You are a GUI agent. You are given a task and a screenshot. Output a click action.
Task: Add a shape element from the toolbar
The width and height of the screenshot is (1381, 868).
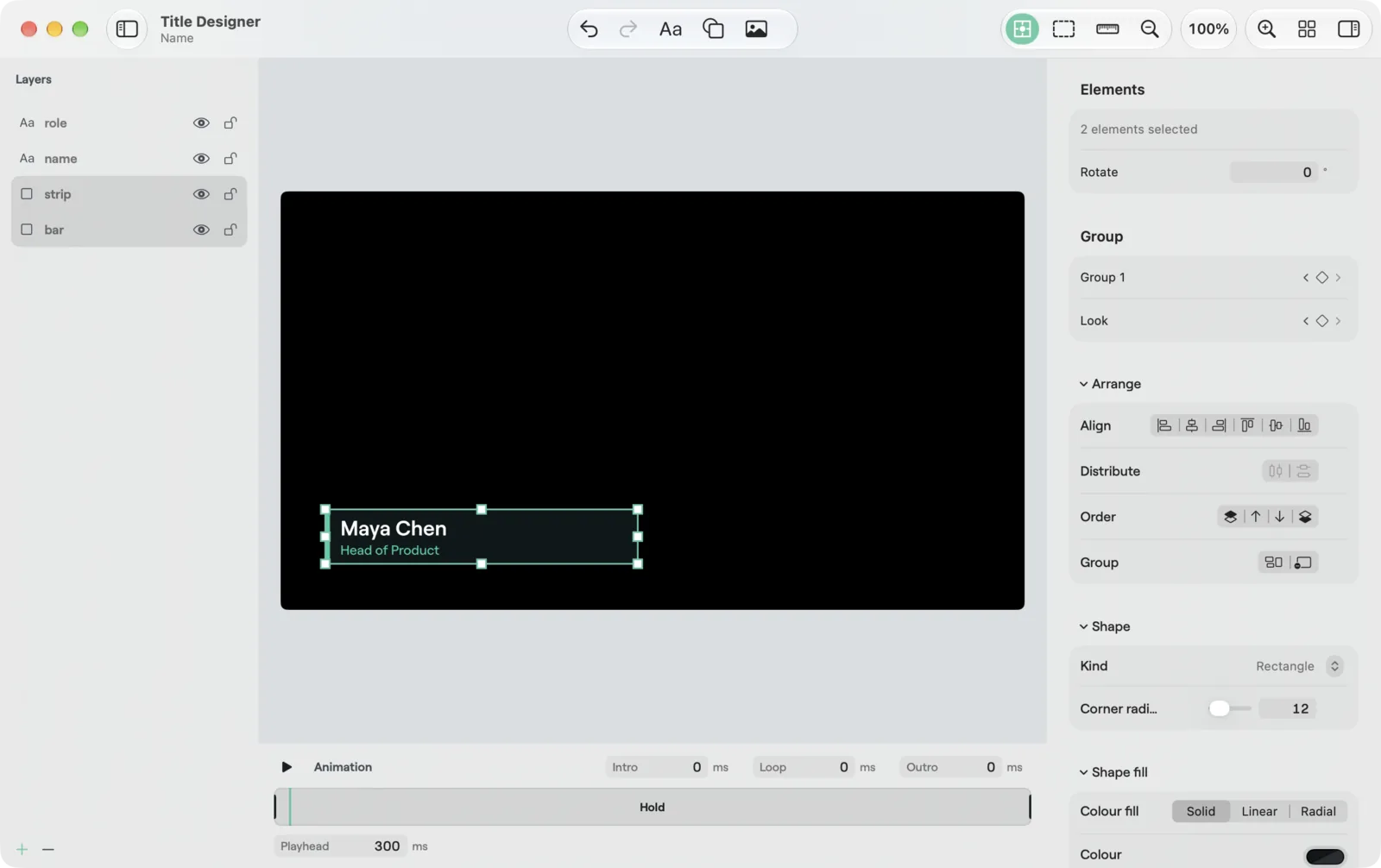[713, 29]
